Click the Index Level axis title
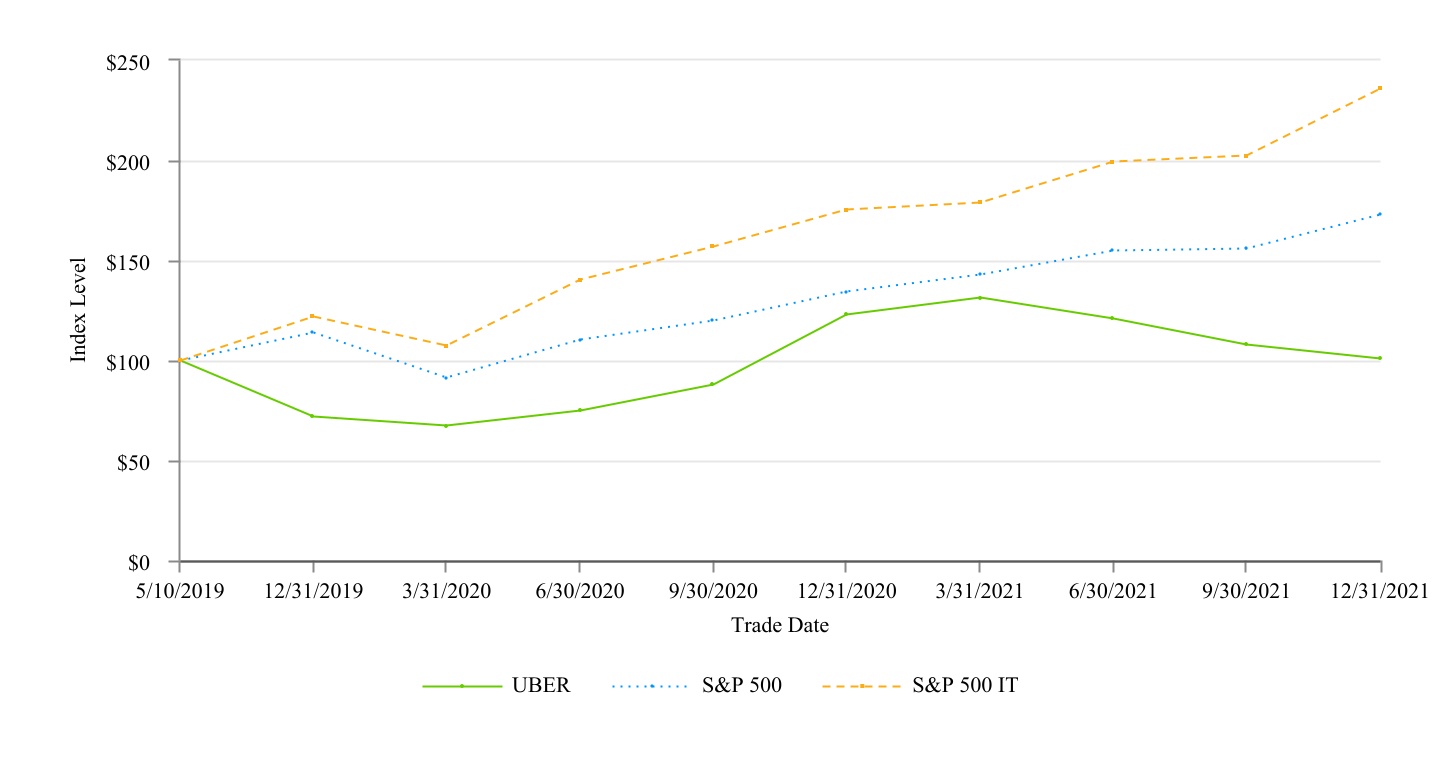1440x764 pixels. (x=78, y=310)
